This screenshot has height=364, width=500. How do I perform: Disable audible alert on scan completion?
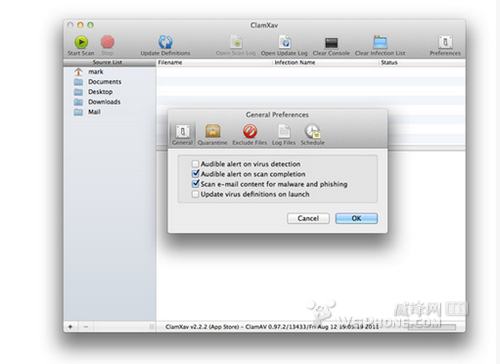click(195, 174)
